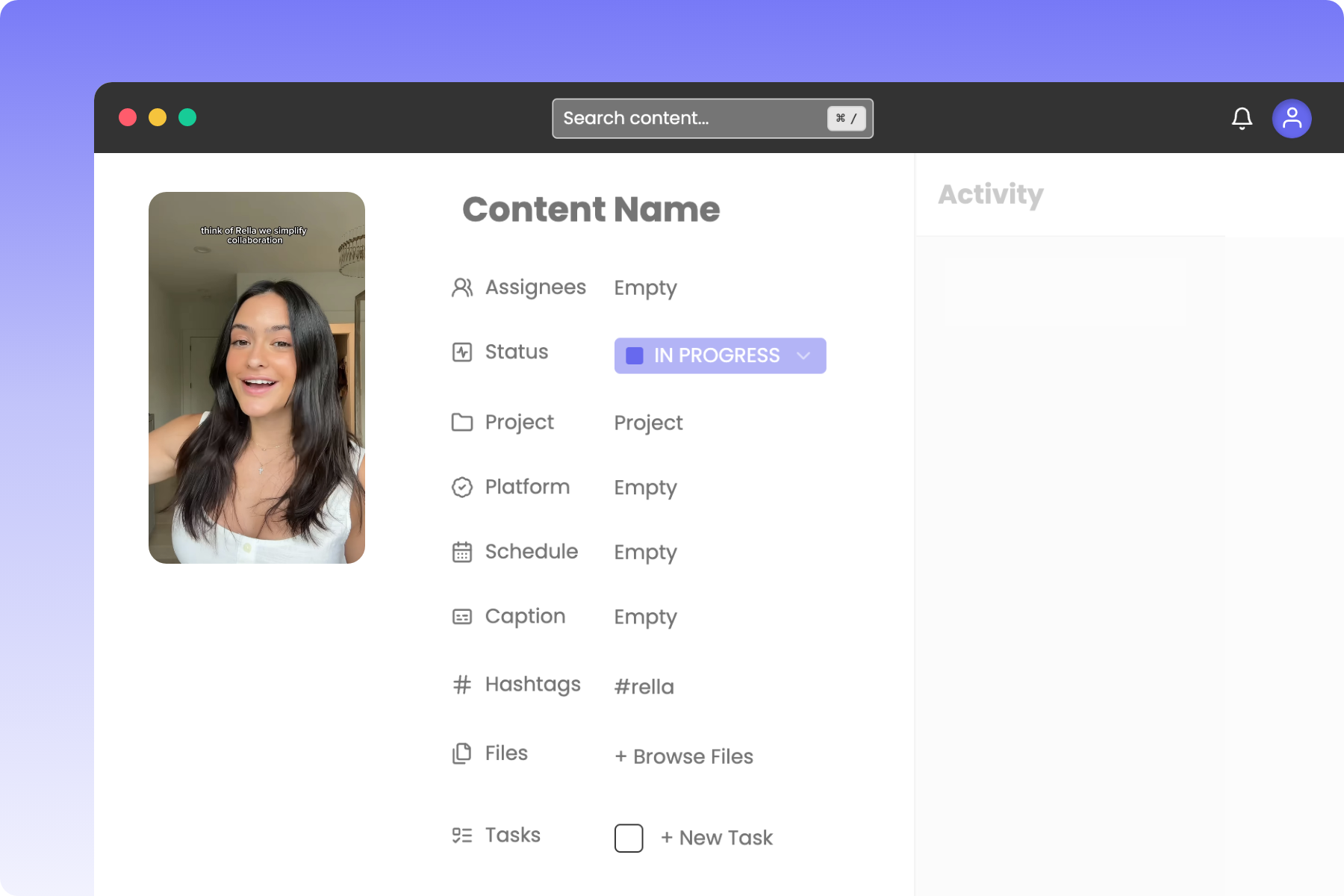Check the new task checkbox
Image resolution: width=1344 pixels, height=896 pixels.
pyautogui.click(x=629, y=838)
